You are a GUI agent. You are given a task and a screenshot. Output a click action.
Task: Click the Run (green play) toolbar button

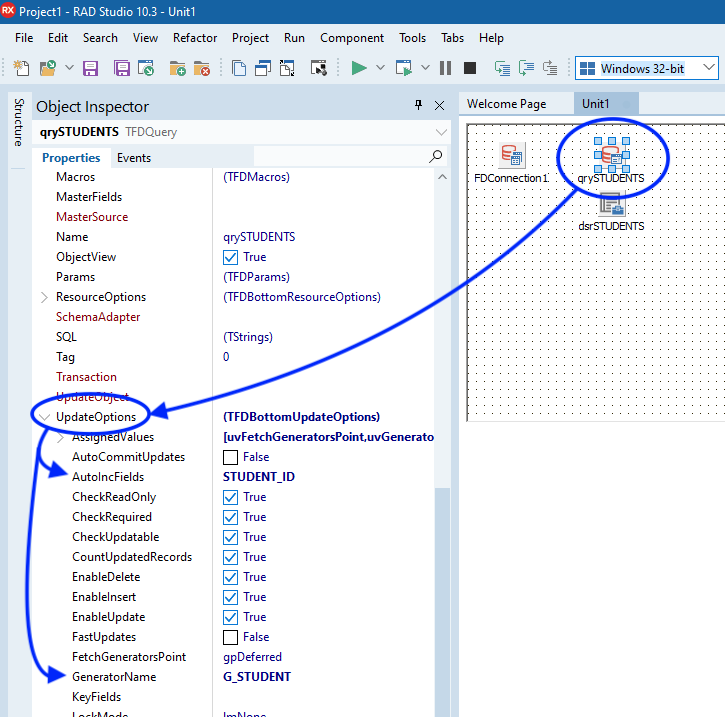click(x=359, y=68)
